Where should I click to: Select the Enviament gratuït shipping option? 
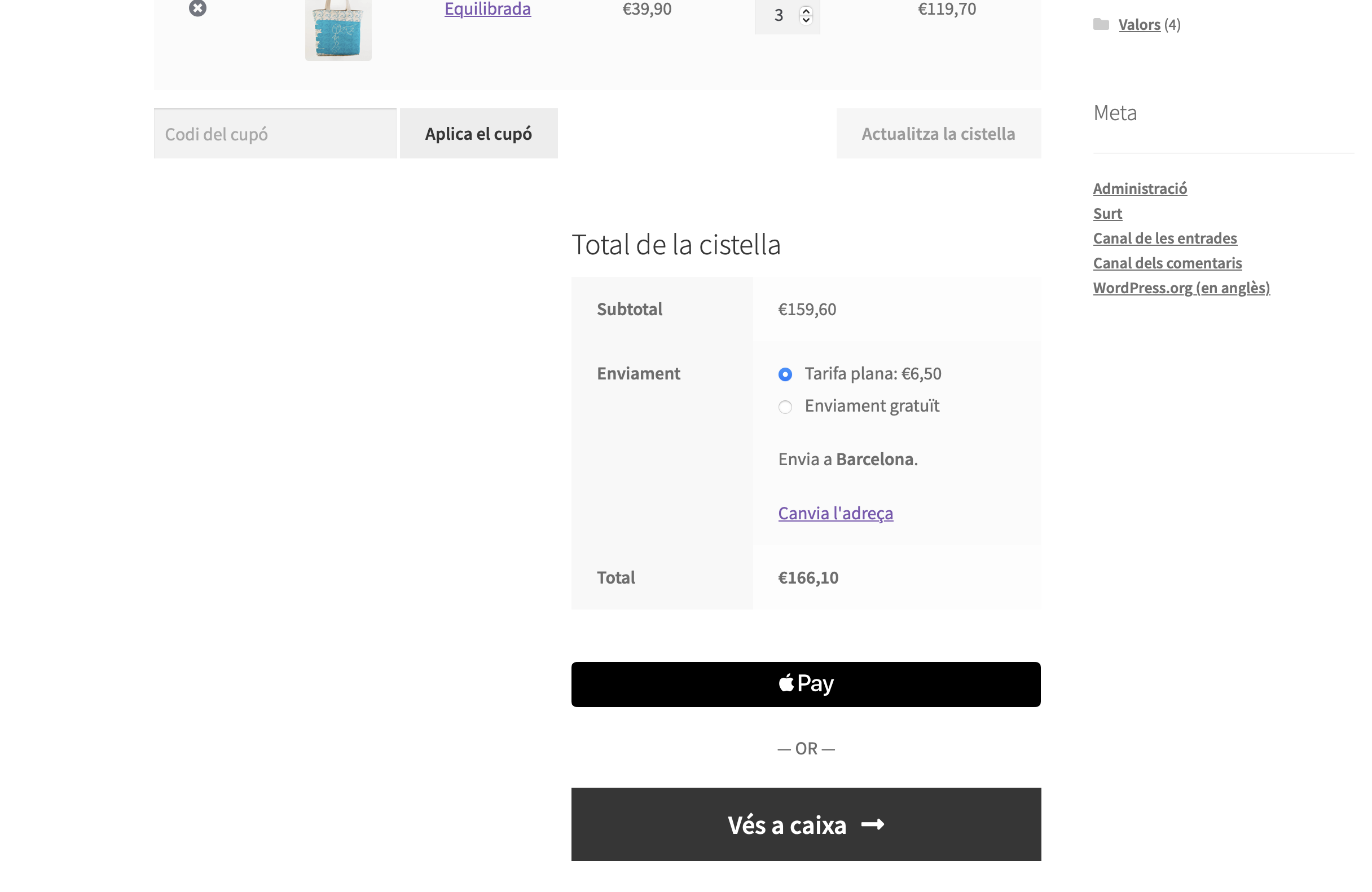click(785, 407)
